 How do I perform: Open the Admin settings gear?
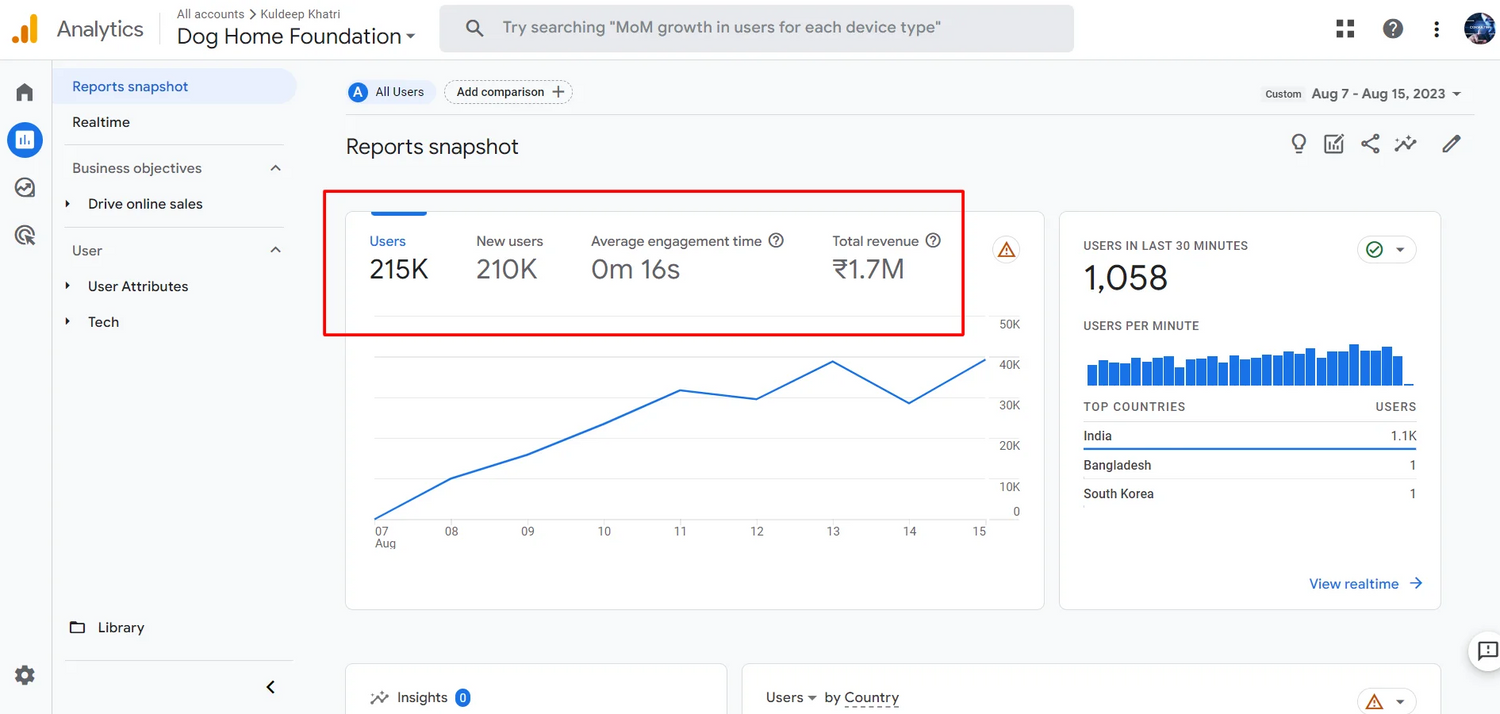pyautogui.click(x=25, y=675)
